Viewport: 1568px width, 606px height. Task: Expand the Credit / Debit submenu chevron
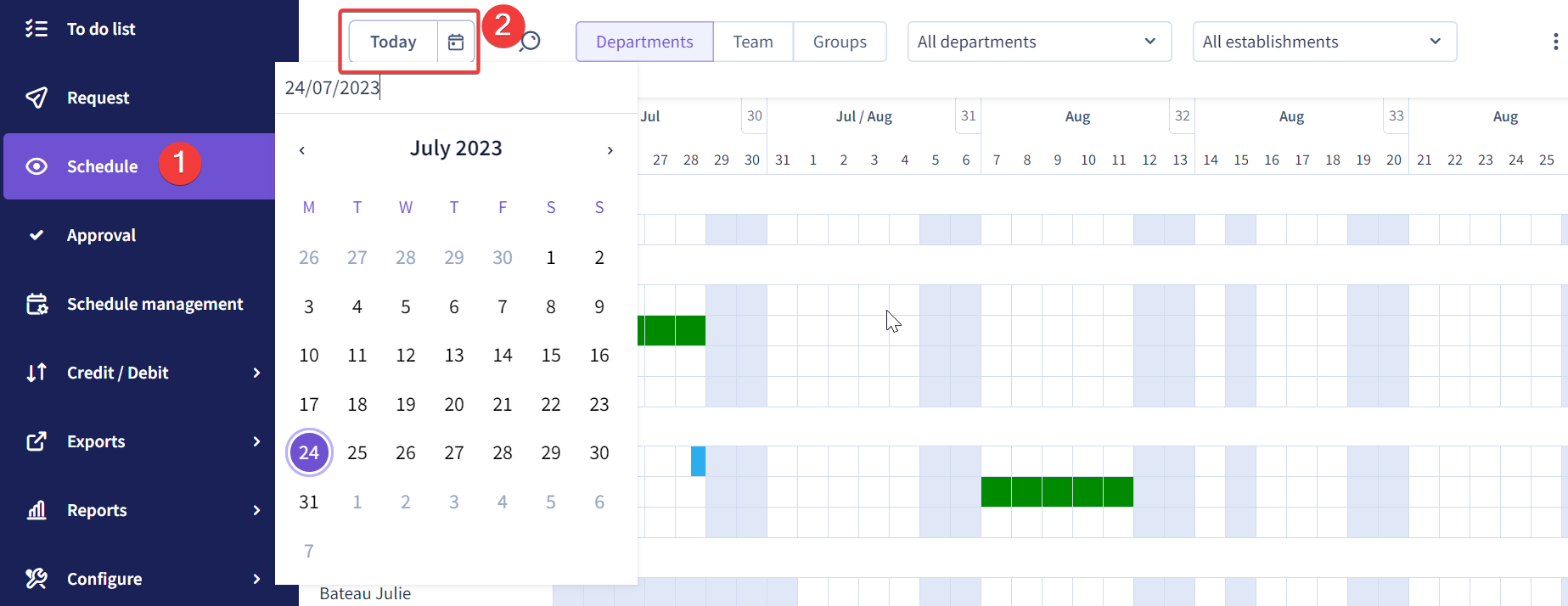256,373
